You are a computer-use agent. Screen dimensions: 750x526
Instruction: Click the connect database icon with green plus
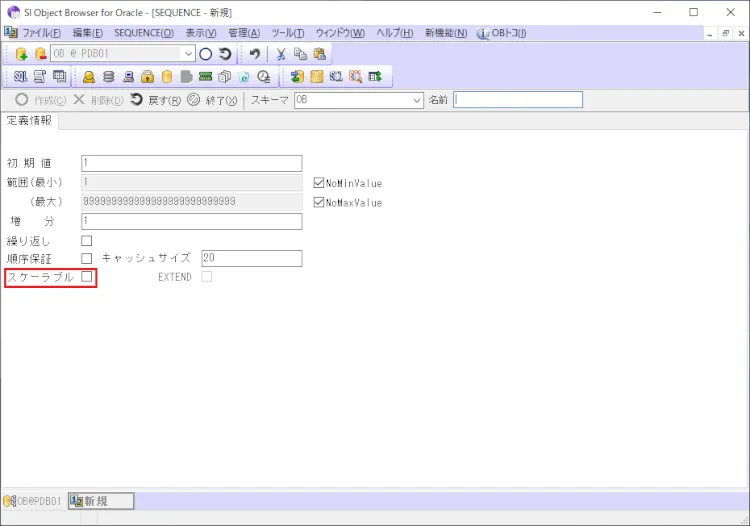click(x=21, y=54)
